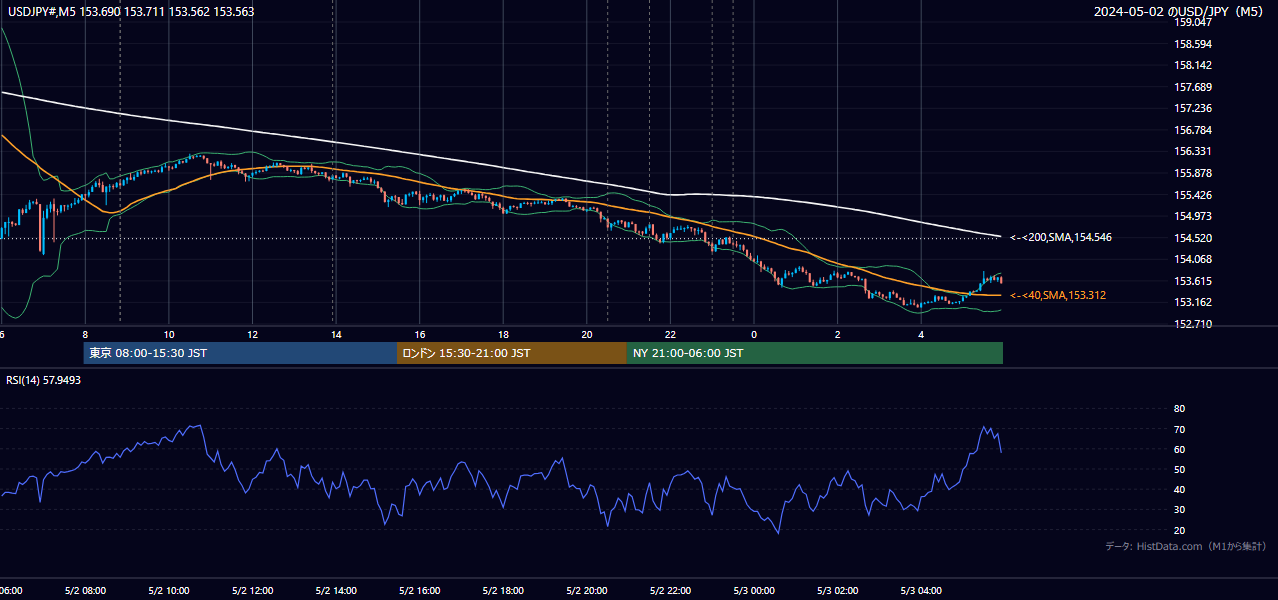Click RSI axis level 60
The width and height of the screenshot is (1278, 600).
(x=1179, y=449)
